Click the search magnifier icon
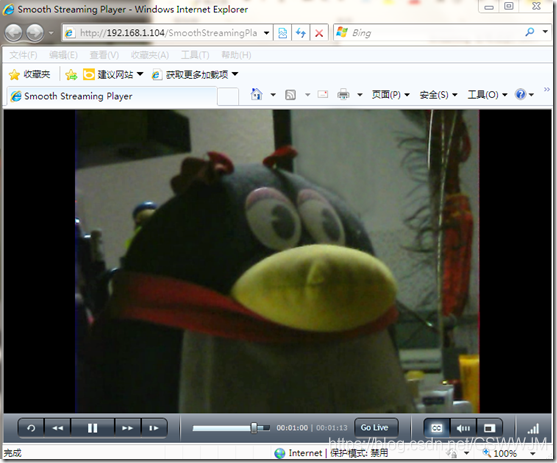Viewport: 557px width, 463px height. [530, 32]
